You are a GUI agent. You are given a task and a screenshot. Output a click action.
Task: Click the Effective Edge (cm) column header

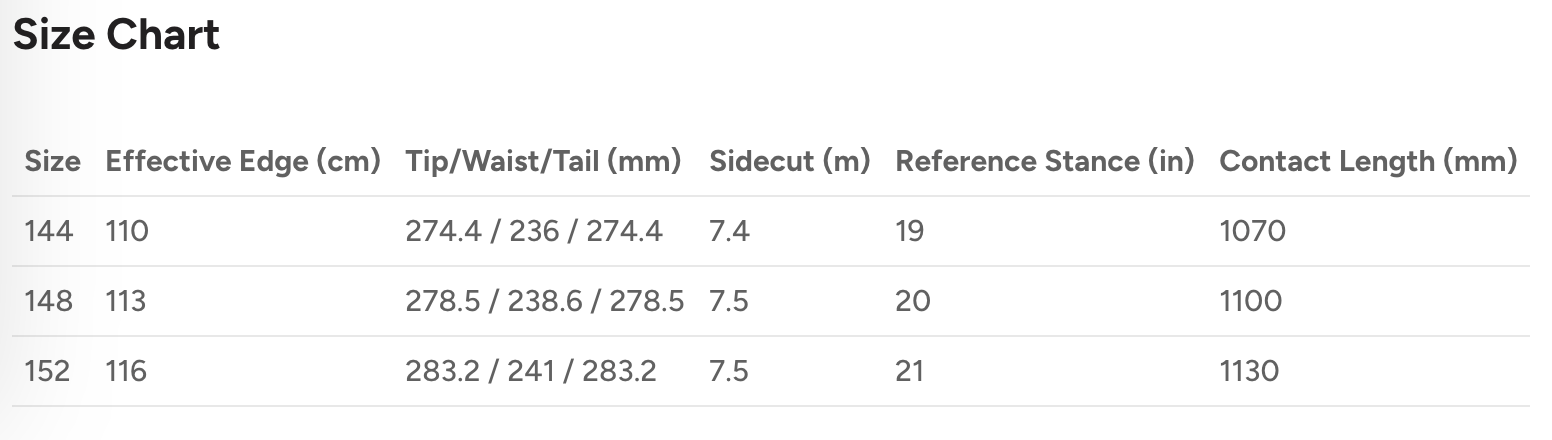pos(243,161)
